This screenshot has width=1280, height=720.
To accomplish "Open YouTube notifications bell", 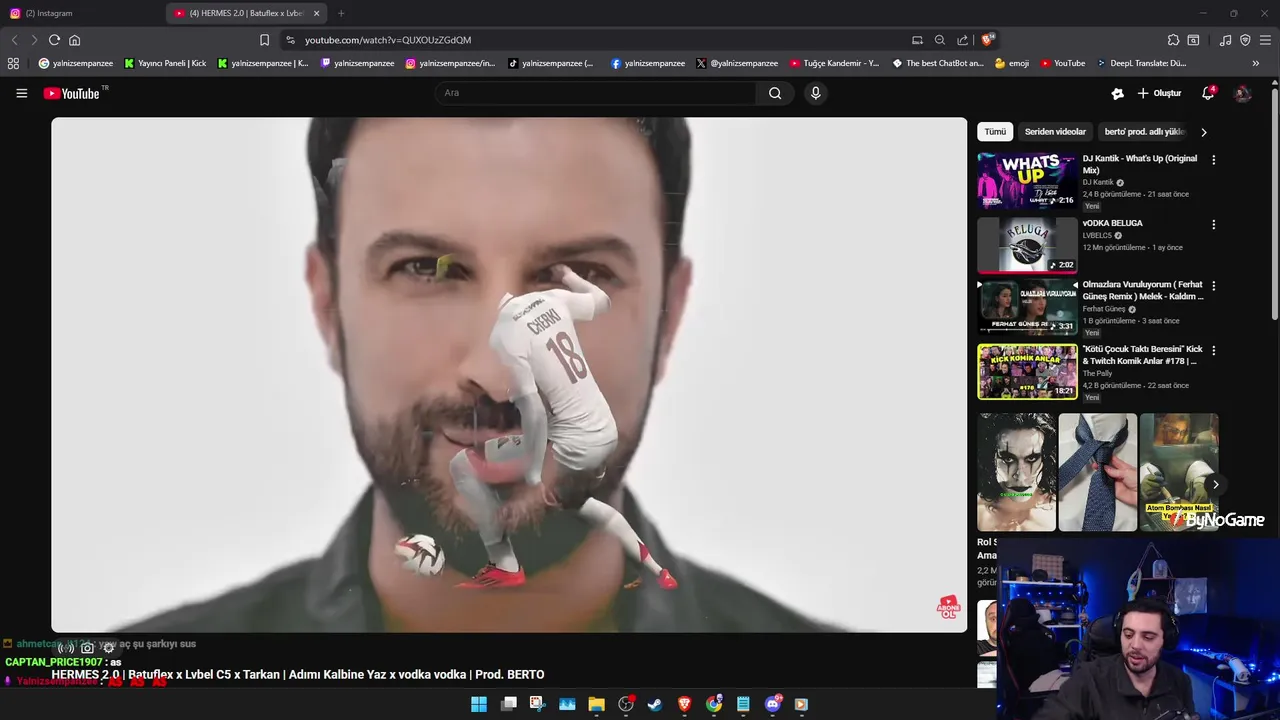I will pyautogui.click(x=1208, y=93).
